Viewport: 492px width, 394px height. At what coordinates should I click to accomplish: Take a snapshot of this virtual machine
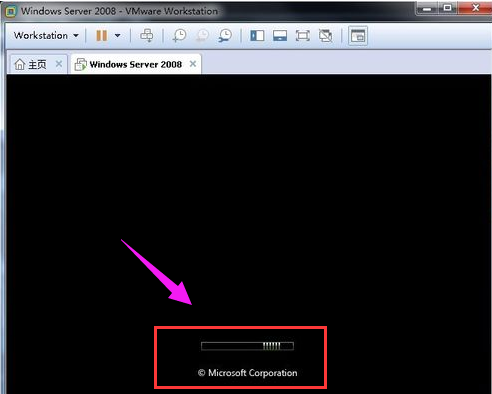click(x=180, y=35)
